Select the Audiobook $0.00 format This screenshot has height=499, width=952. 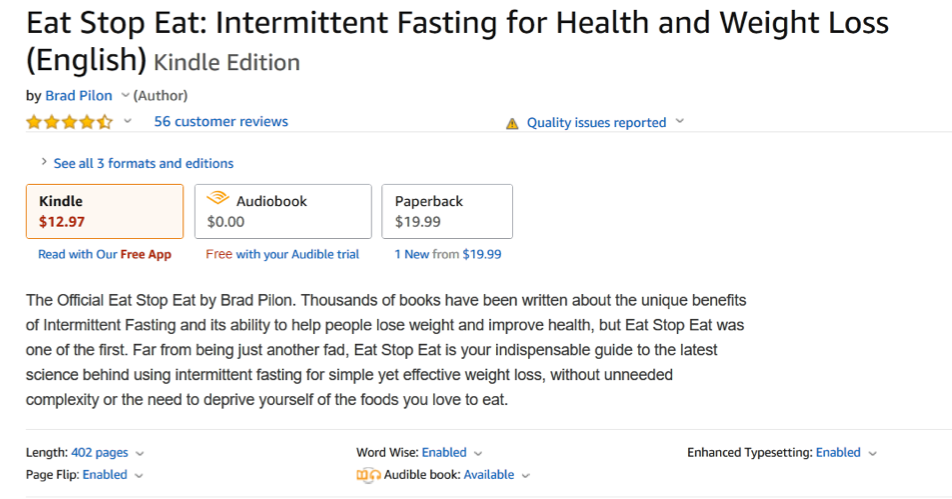283,211
